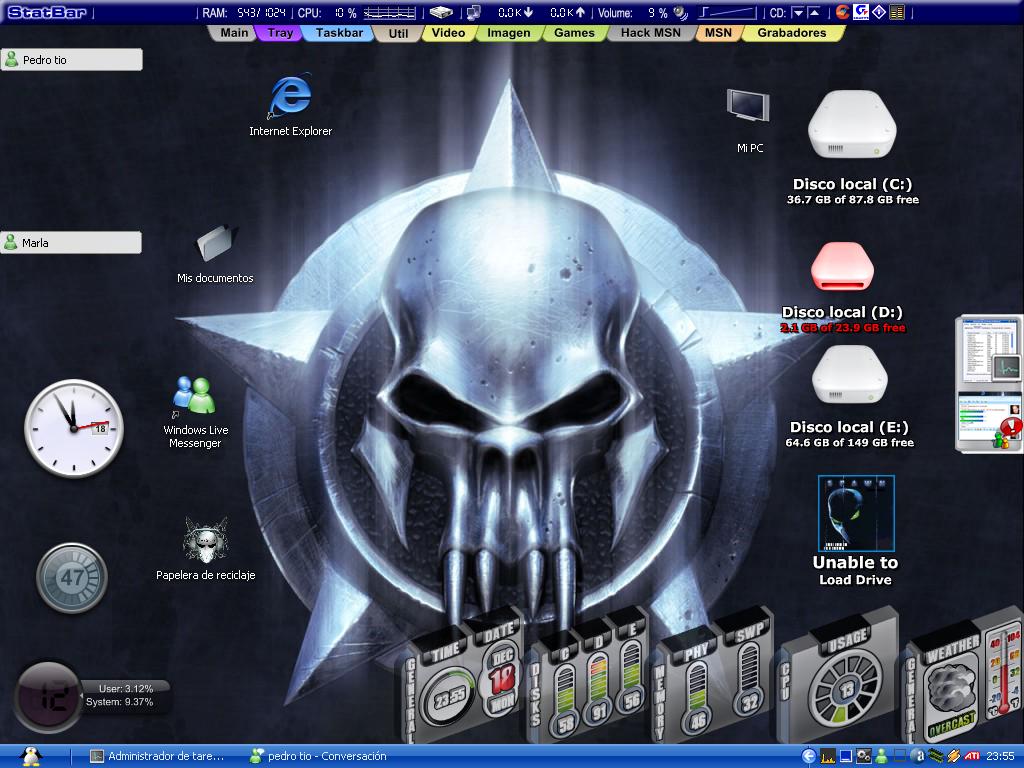The image size is (1024, 768).
Task: Click the StatBar volume level slider
Action: tap(726, 12)
